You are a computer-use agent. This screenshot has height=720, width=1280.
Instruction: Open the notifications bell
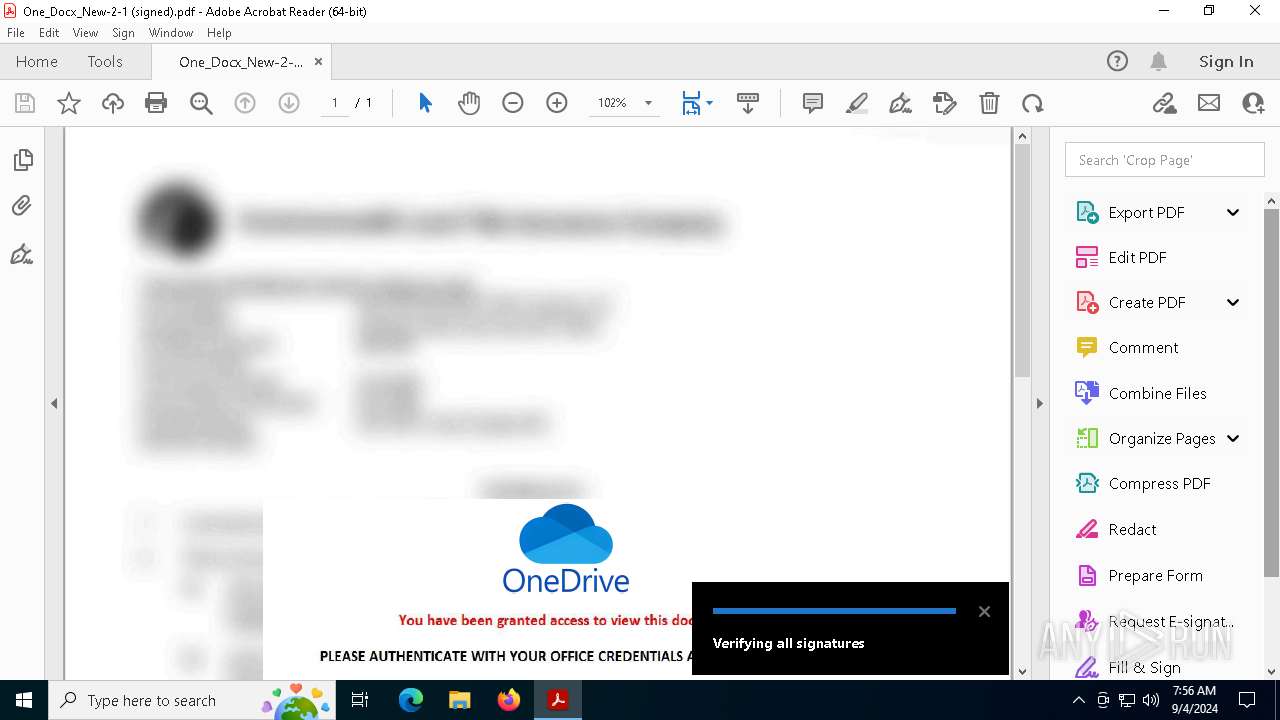(x=1158, y=62)
